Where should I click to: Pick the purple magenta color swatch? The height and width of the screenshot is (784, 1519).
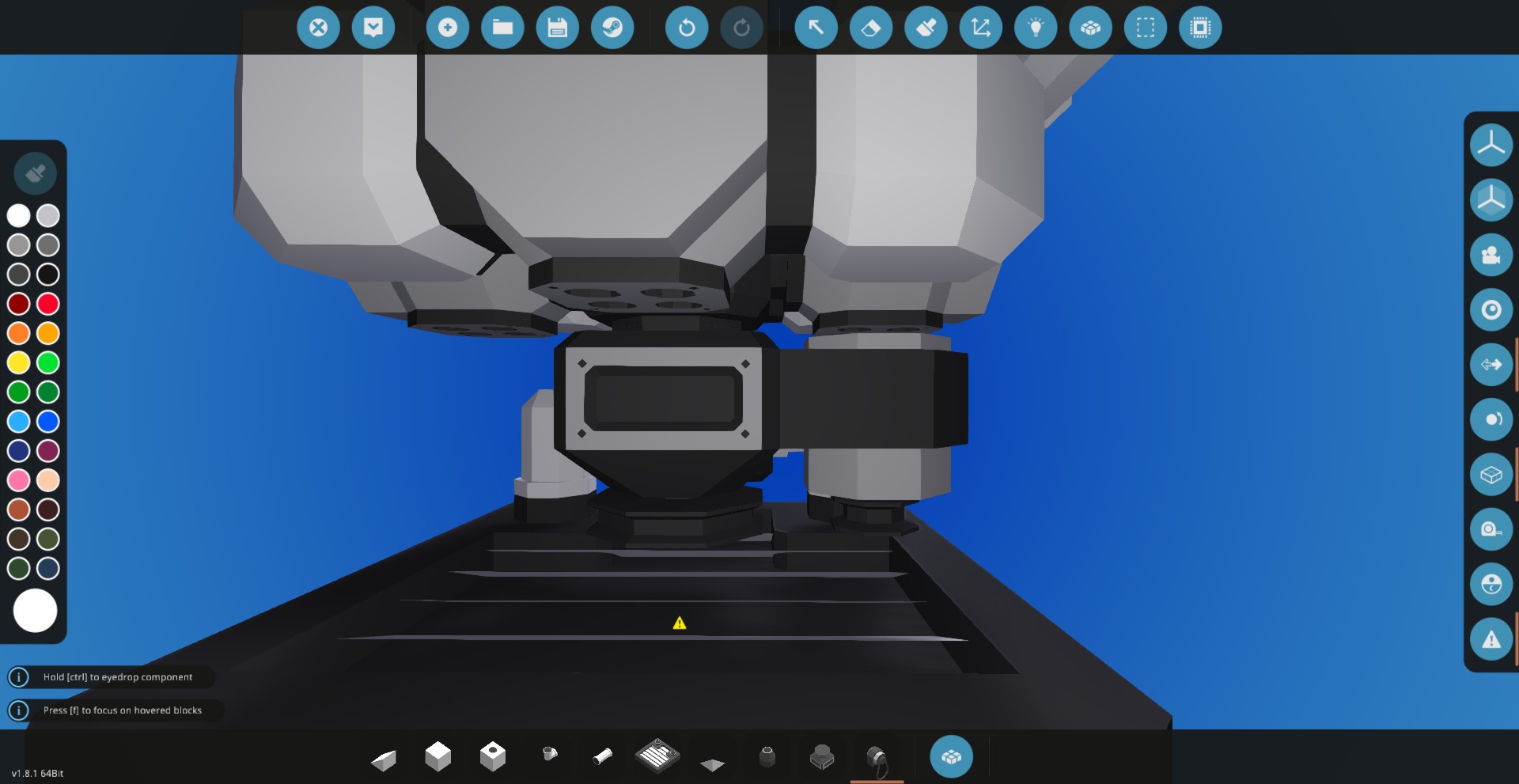(48, 451)
